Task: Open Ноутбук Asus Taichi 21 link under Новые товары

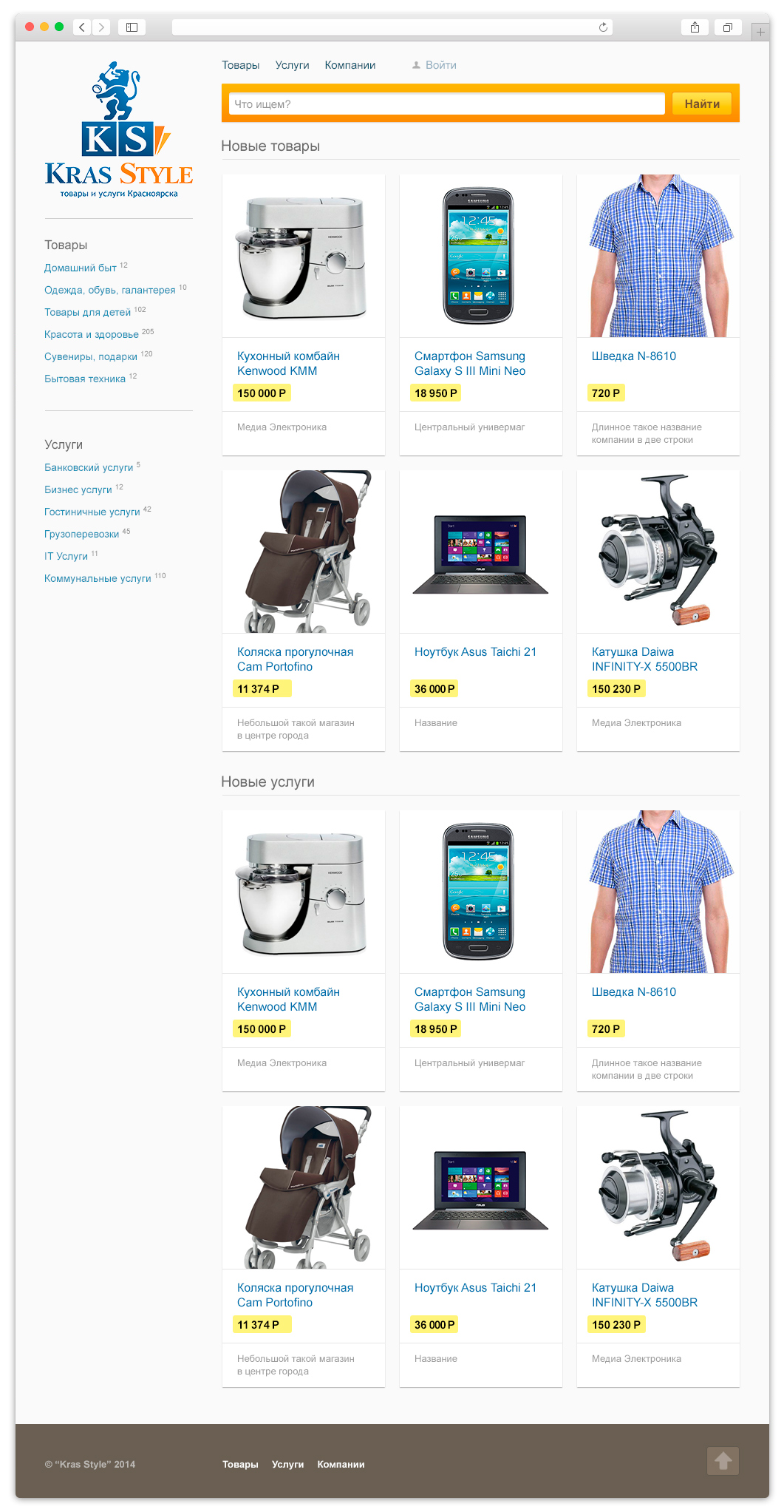Action: [476, 651]
